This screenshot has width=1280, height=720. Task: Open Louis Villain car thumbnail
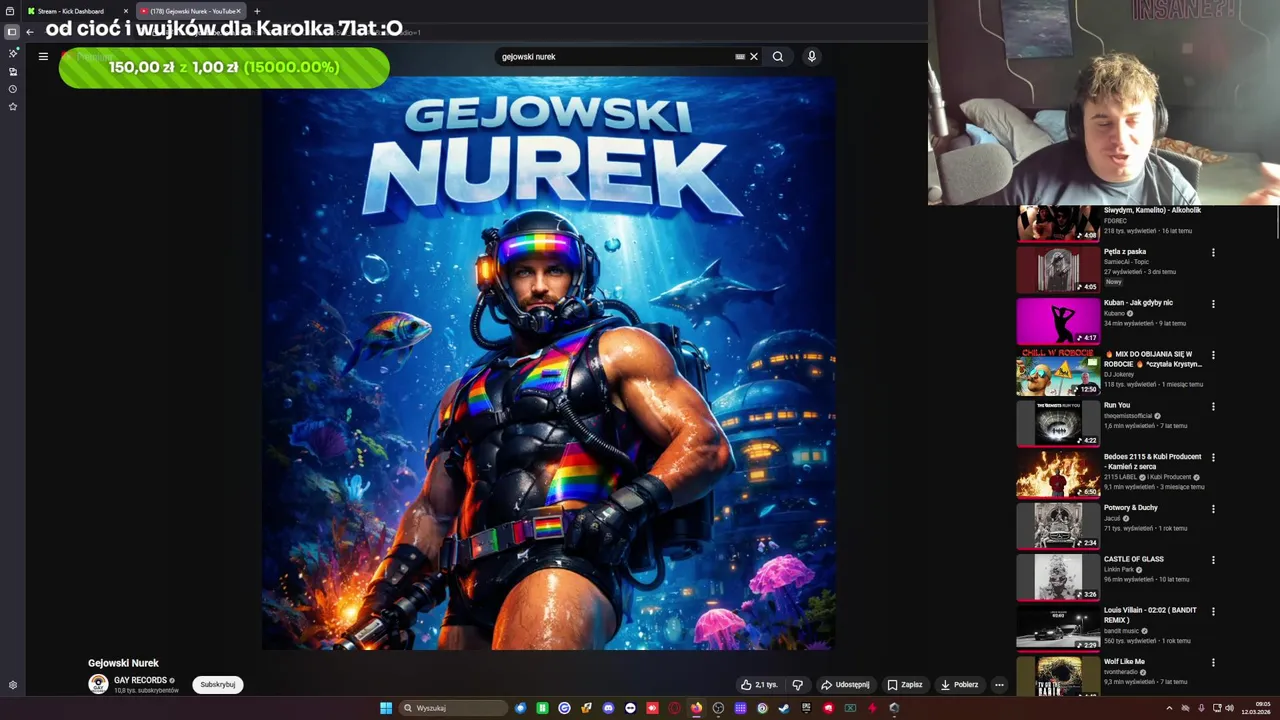coord(1058,628)
